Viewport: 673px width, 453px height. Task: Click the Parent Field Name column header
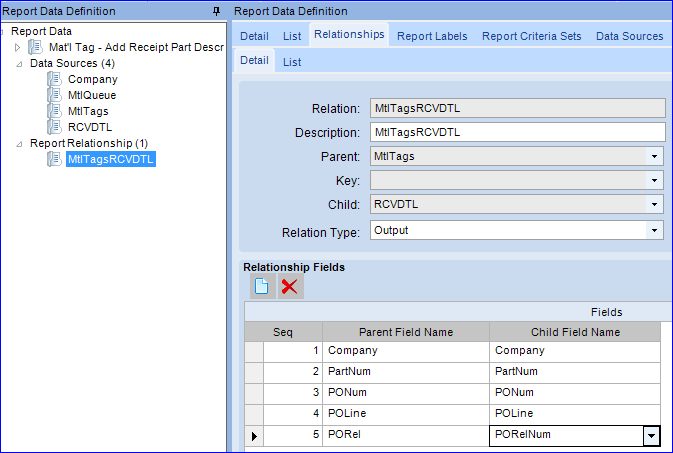pos(406,332)
